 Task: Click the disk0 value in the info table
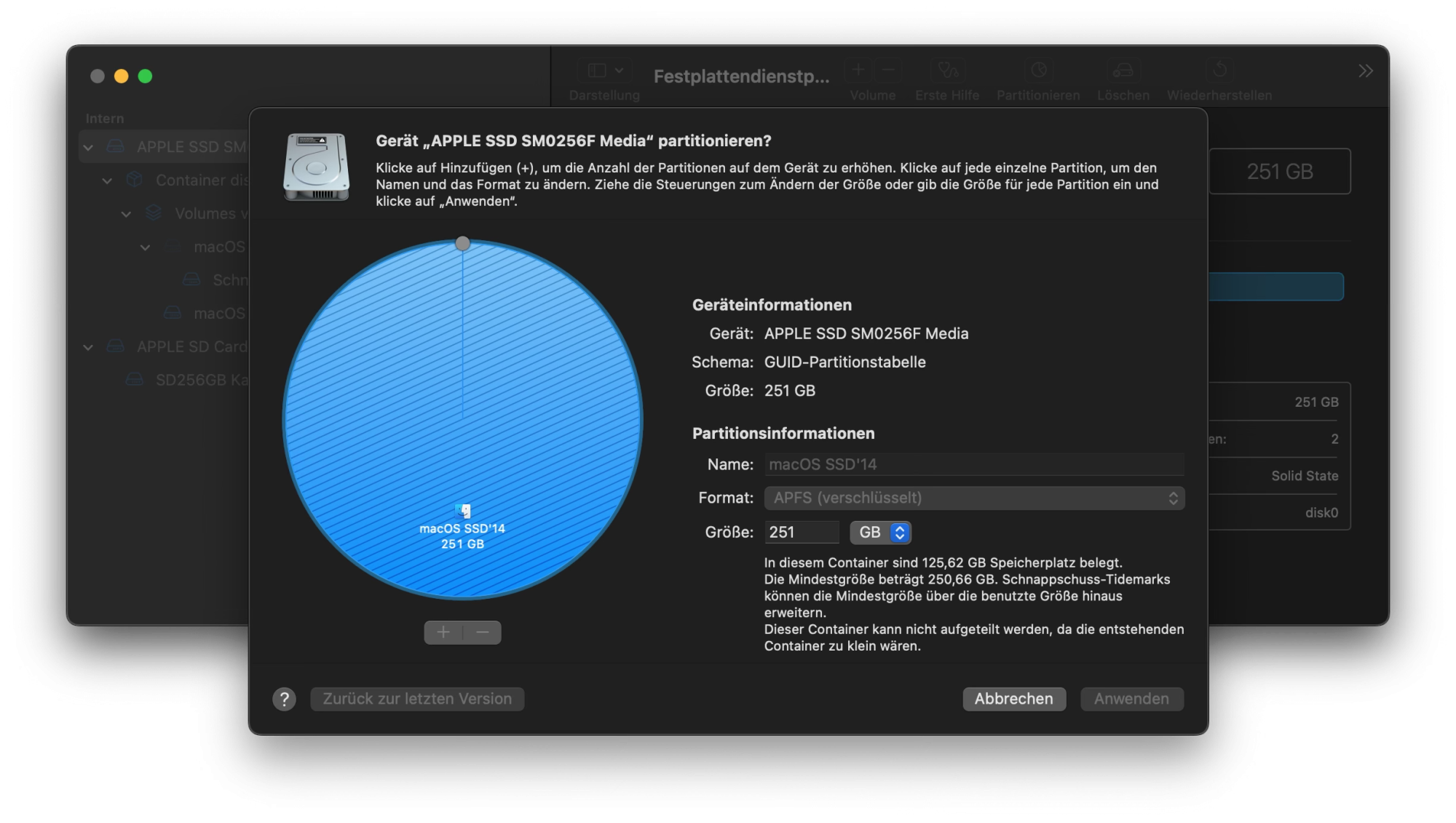(x=1321, y=513)
